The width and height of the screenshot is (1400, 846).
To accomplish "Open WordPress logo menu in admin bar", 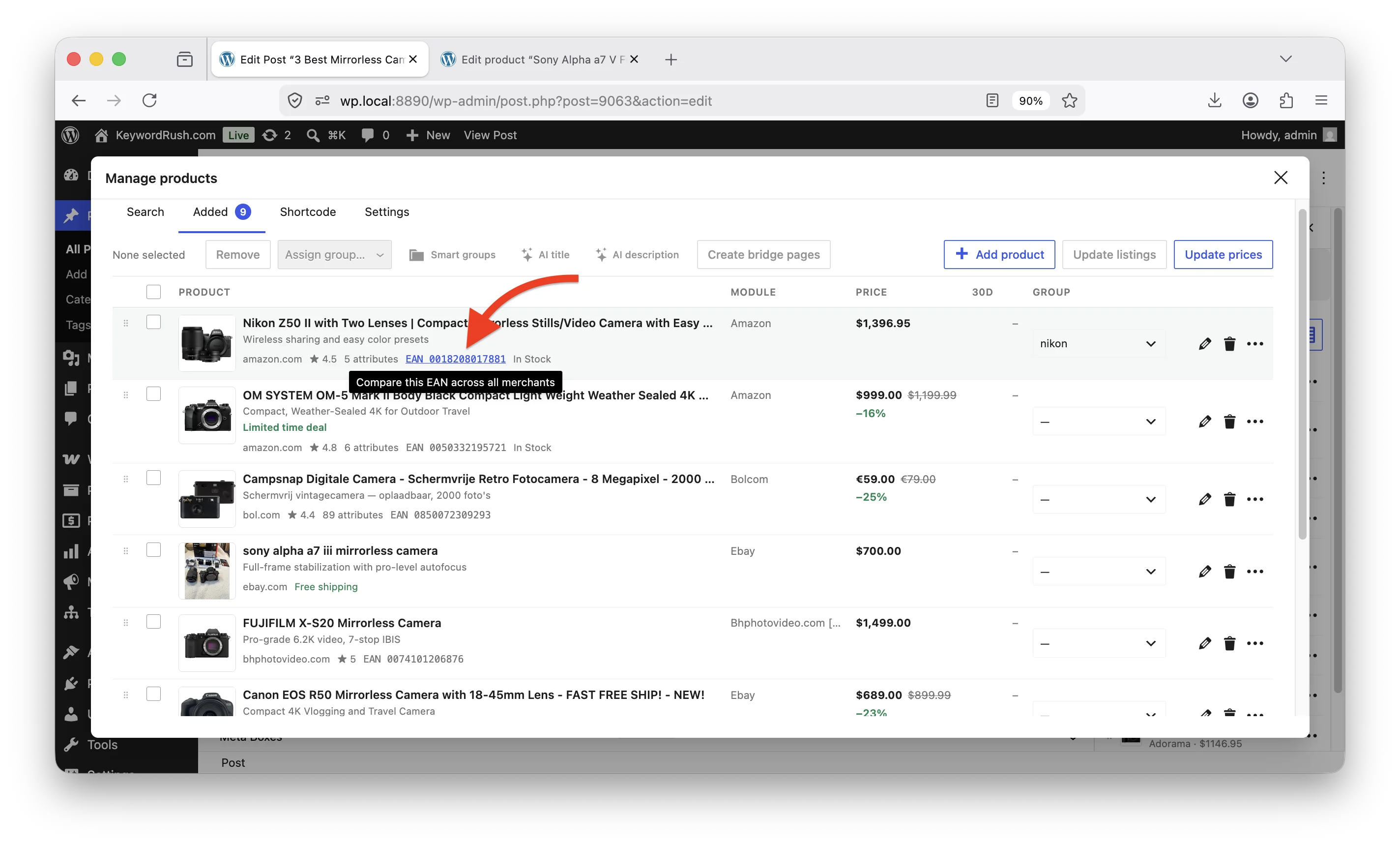I will point(70,135).
